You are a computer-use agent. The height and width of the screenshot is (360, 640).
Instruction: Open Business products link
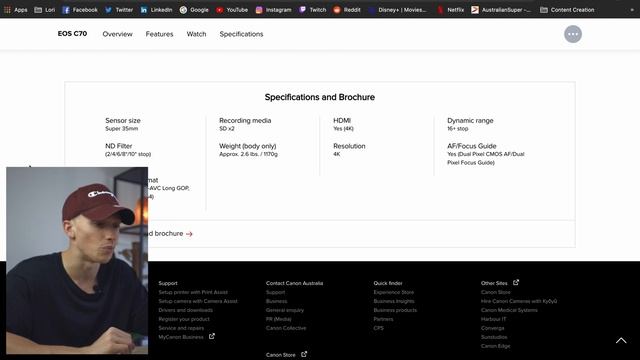point(395,310)
